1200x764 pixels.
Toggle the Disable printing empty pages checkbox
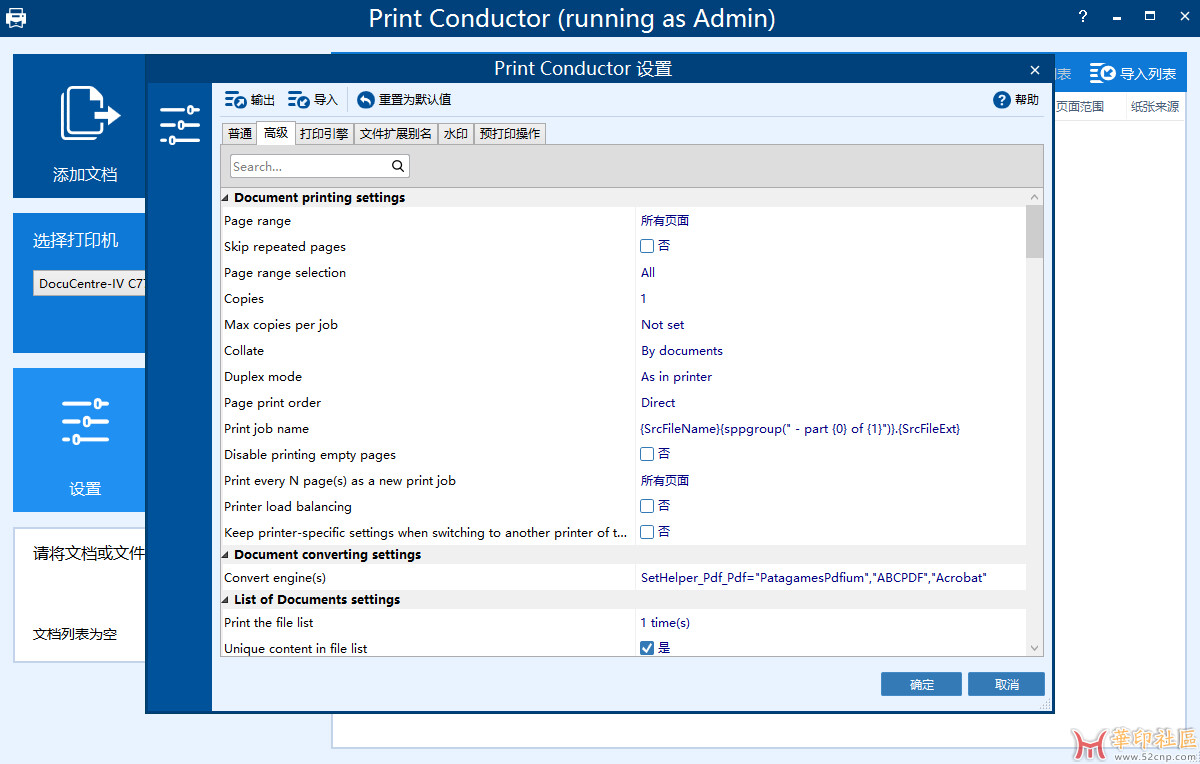pyautogui.click(x=647, y=454)
